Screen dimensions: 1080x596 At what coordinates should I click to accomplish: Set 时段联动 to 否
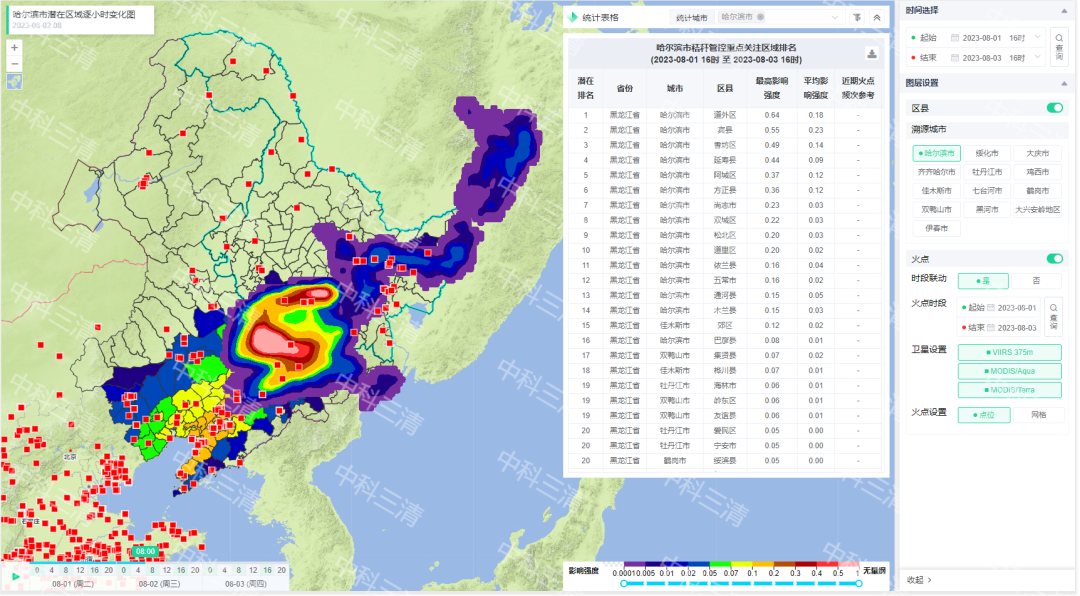click(x=1036, y=281)
